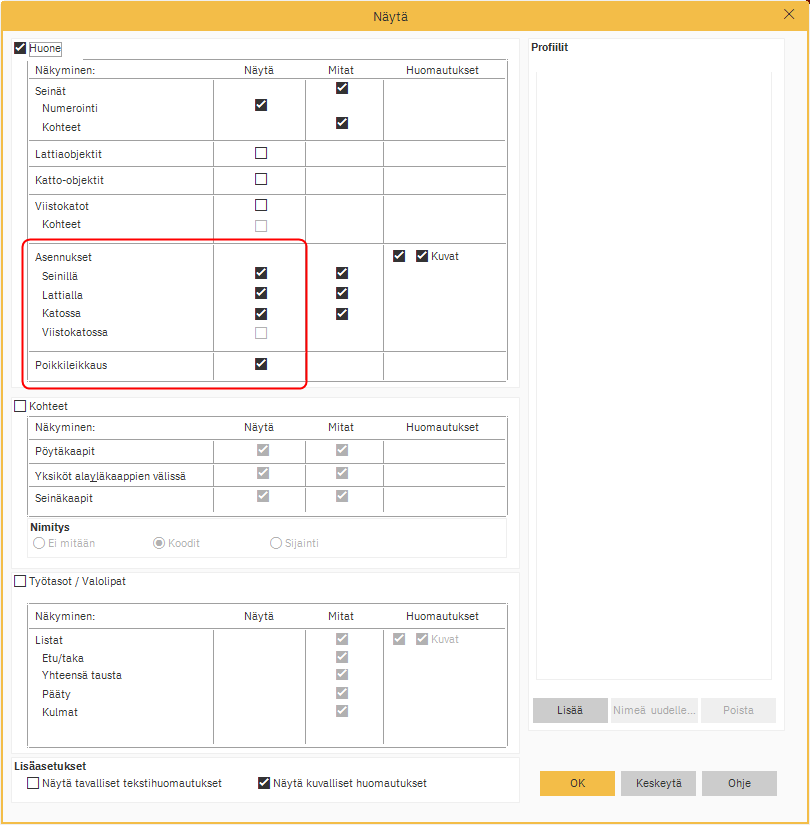810x825 pixels.
Task: Uncheck Näytä kuvalliset huomautukset option
Action: click(x=265, y=783)
